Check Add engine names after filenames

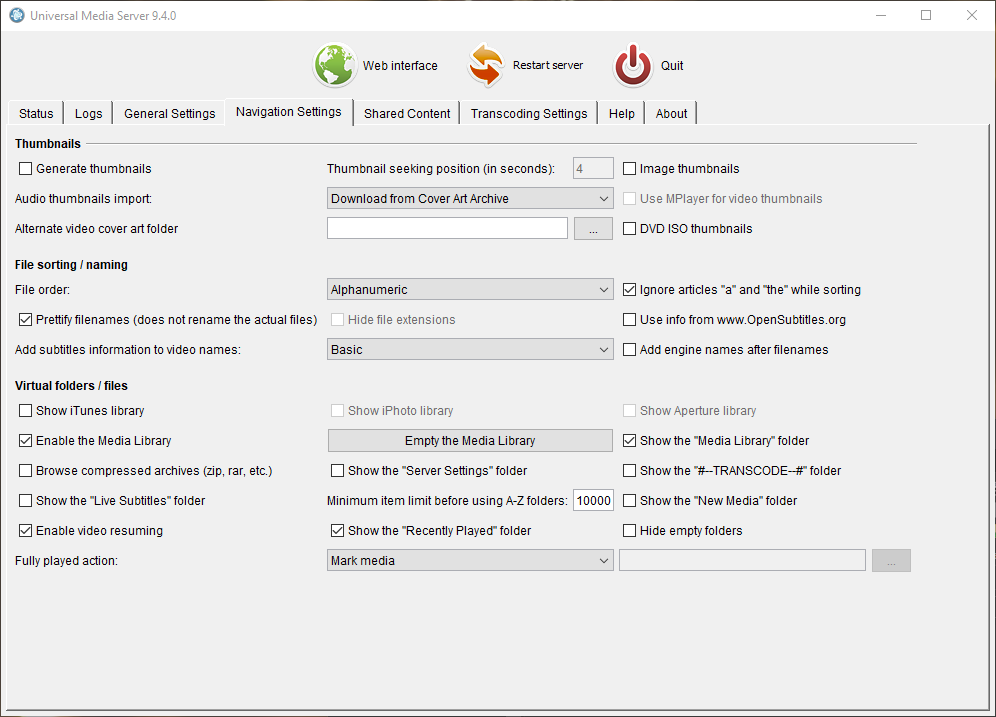pos(629,349)
